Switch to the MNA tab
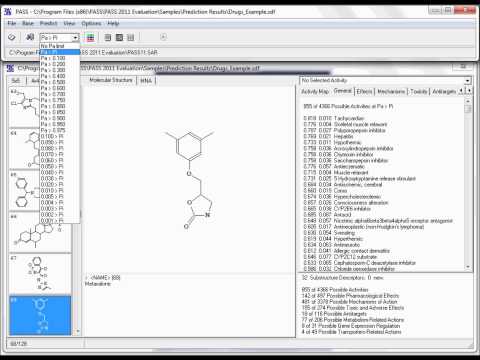The image size is (480, 360). tap(146, 81)
